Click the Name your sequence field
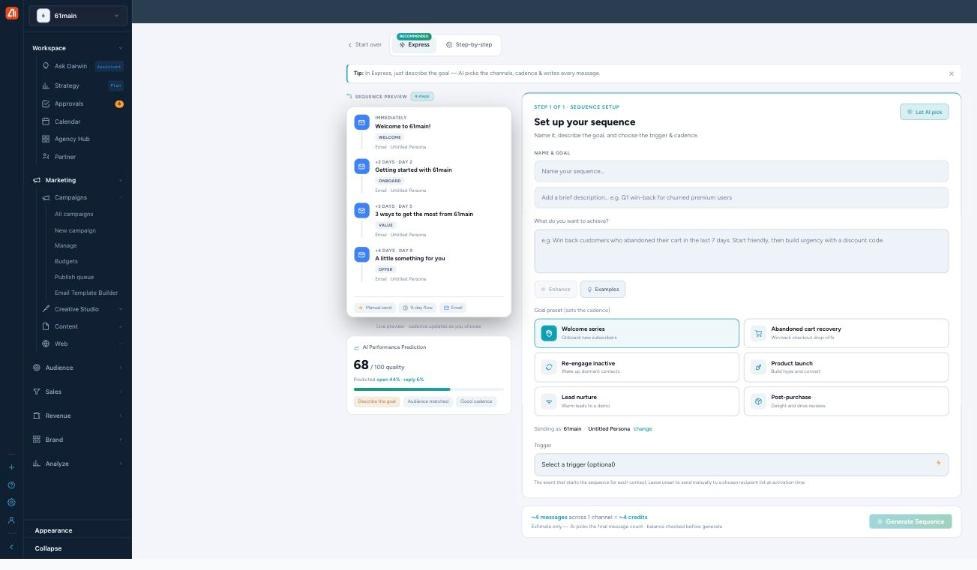This screenshot has width=977, height=570. [x=741, y=171]
